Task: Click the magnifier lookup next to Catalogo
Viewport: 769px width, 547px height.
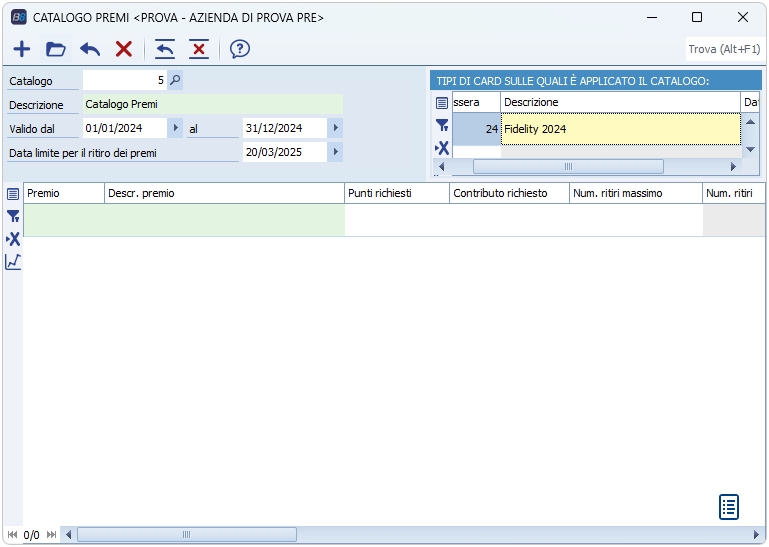Action: click(x=175, y=81)
